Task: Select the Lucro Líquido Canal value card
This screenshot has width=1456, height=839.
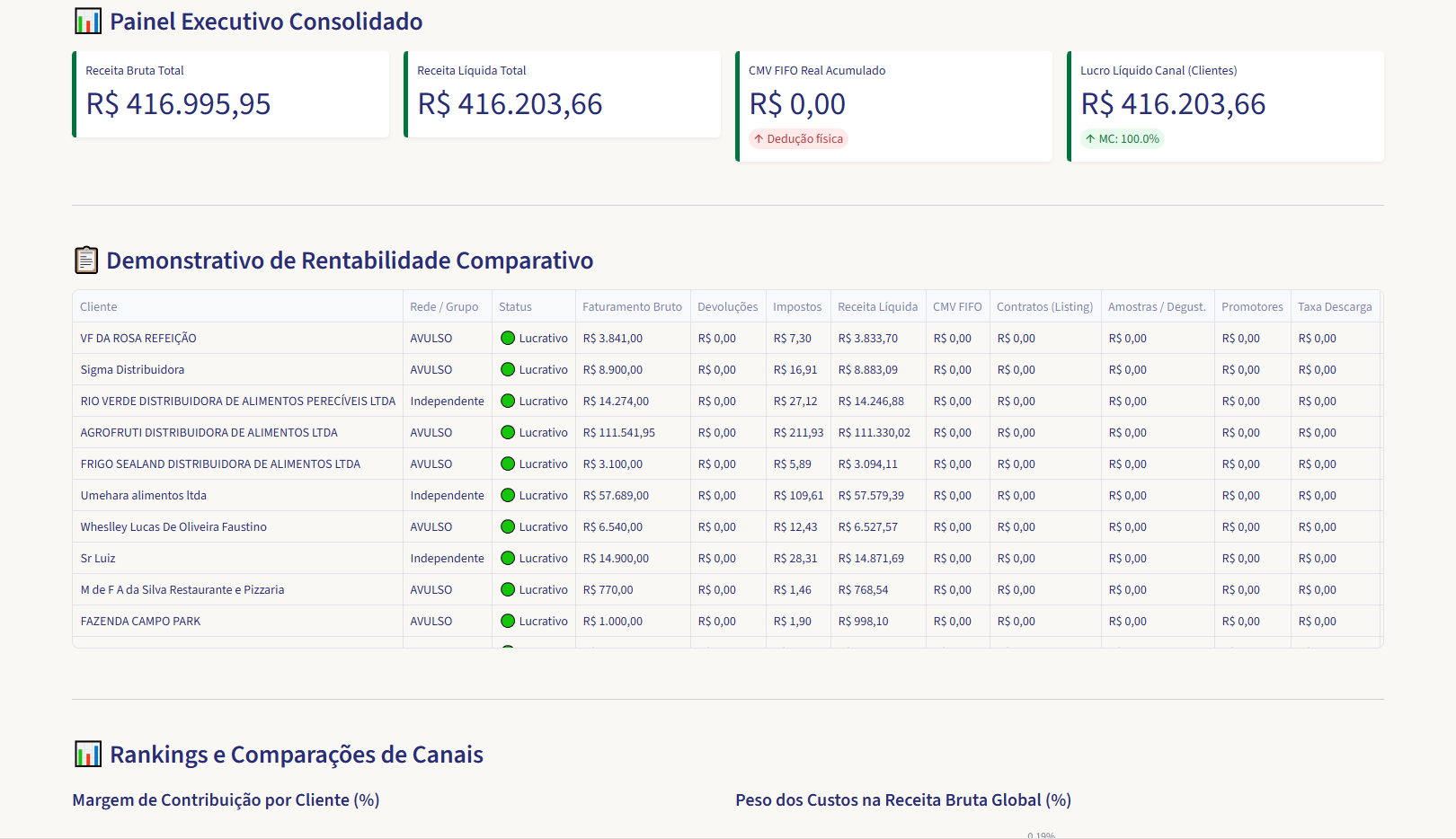Action: click(x=1225, y=106)
